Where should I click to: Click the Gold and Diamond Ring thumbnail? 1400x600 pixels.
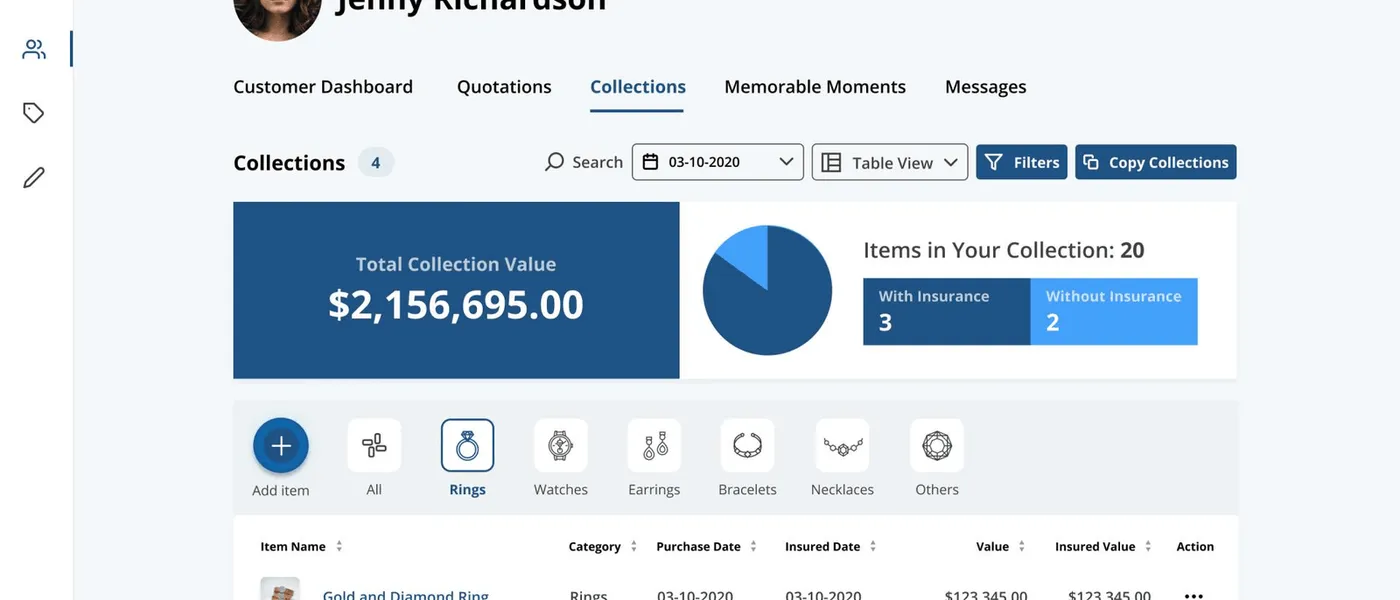click(280, 589)
